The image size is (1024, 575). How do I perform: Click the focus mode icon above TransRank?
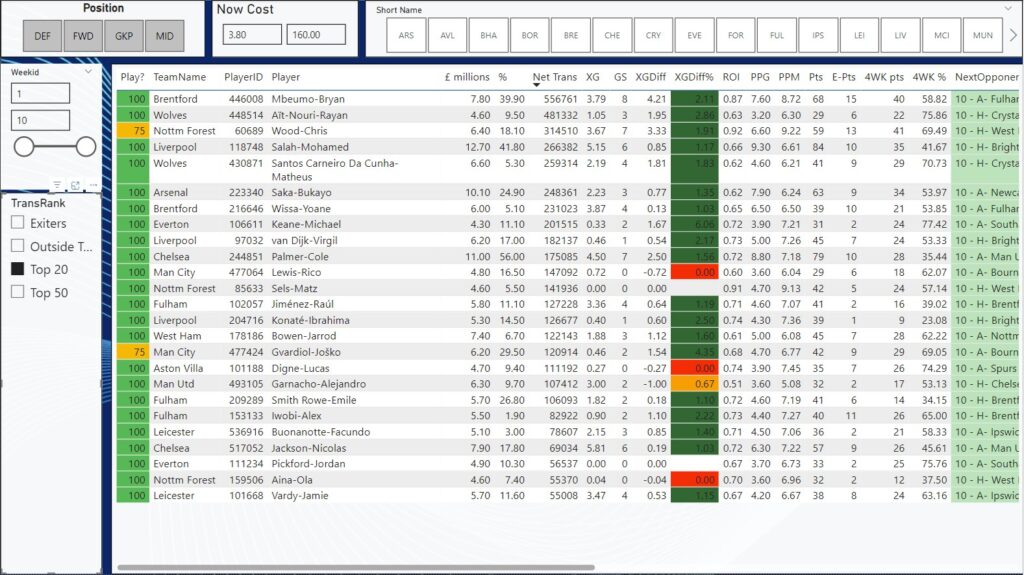pos(75,185)
